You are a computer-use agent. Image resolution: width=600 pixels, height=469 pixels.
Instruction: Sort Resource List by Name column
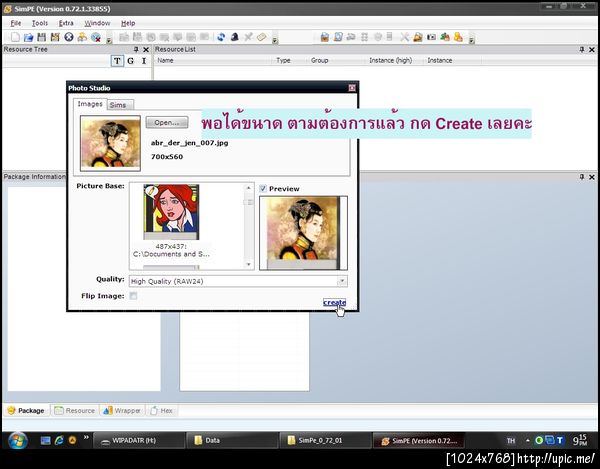[x=214, y=60]
